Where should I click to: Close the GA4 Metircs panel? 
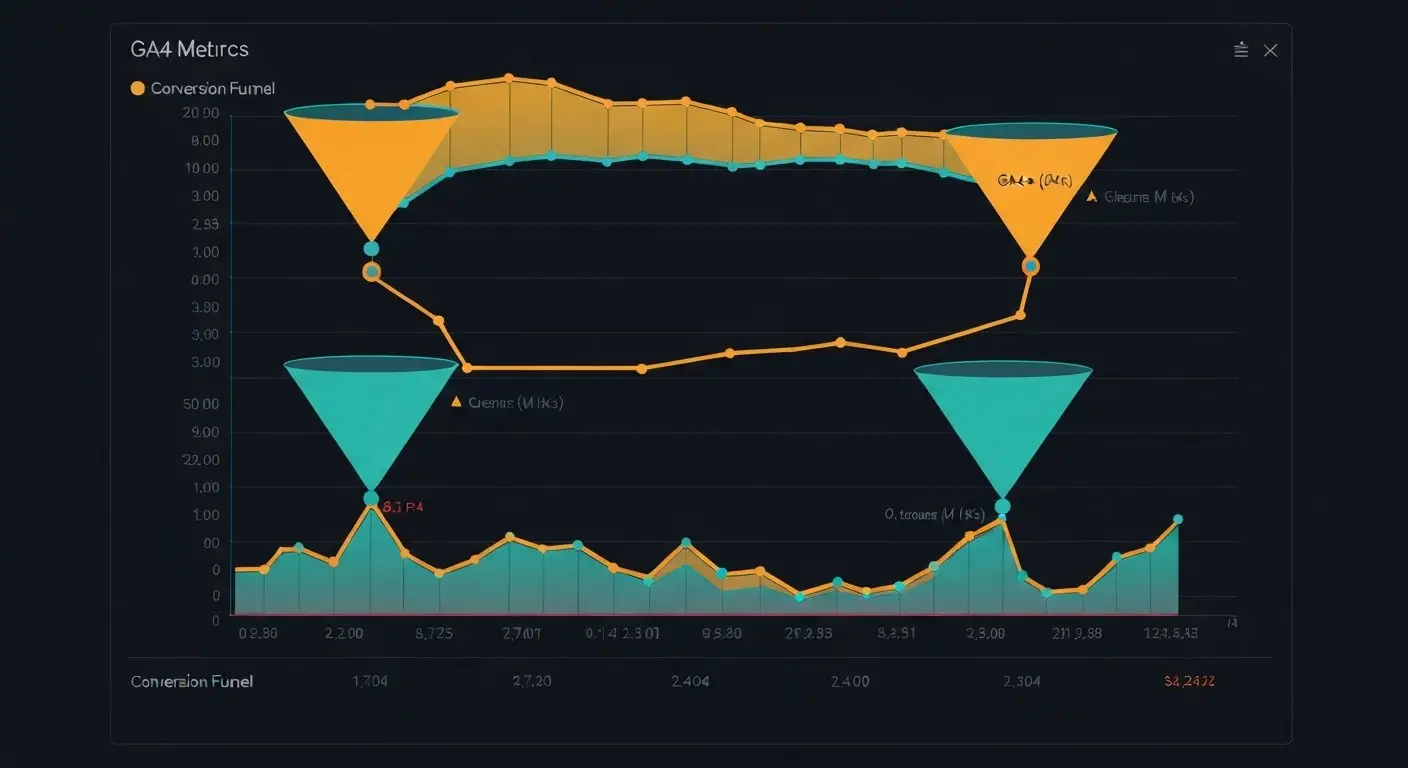[1270, 50]
